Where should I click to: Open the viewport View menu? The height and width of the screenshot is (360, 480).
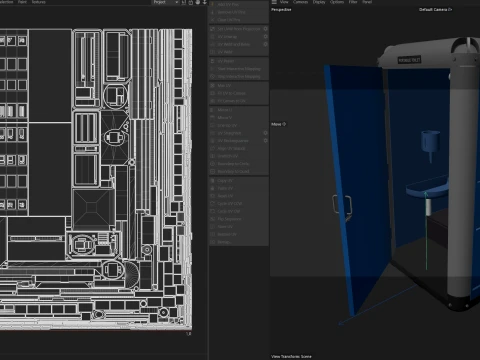click(284, 2)
